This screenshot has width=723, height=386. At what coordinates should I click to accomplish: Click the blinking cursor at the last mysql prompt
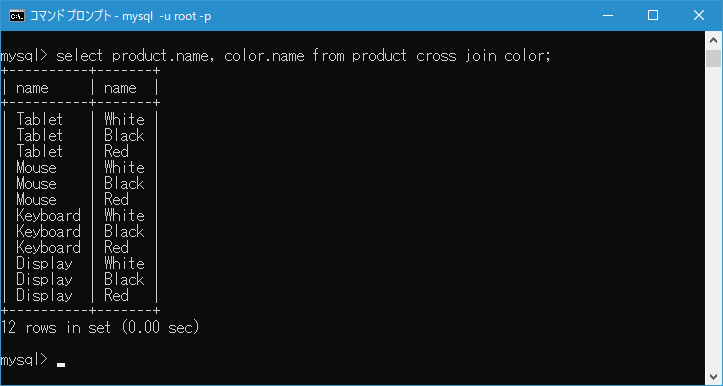point(61,365)
